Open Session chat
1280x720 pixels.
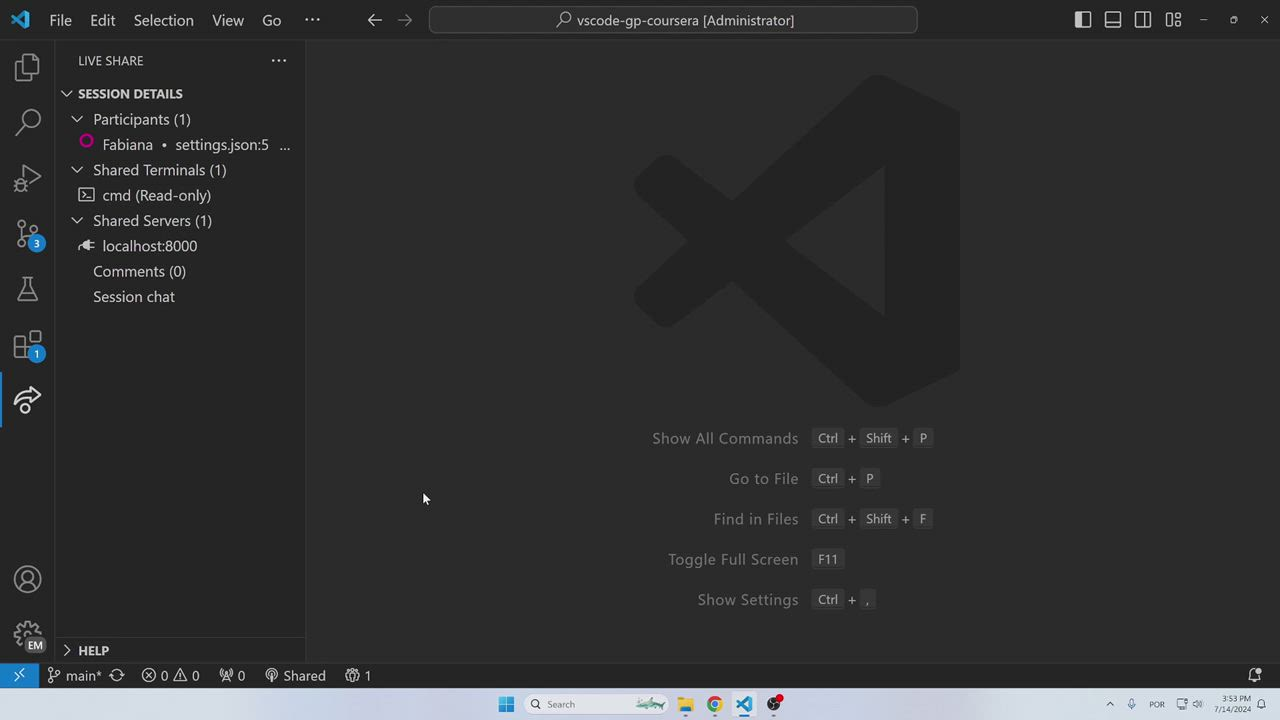(180, 297)
